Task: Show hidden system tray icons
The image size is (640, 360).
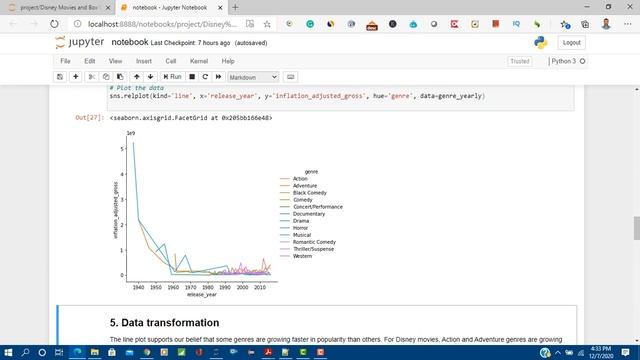Action: click(558, 352)
